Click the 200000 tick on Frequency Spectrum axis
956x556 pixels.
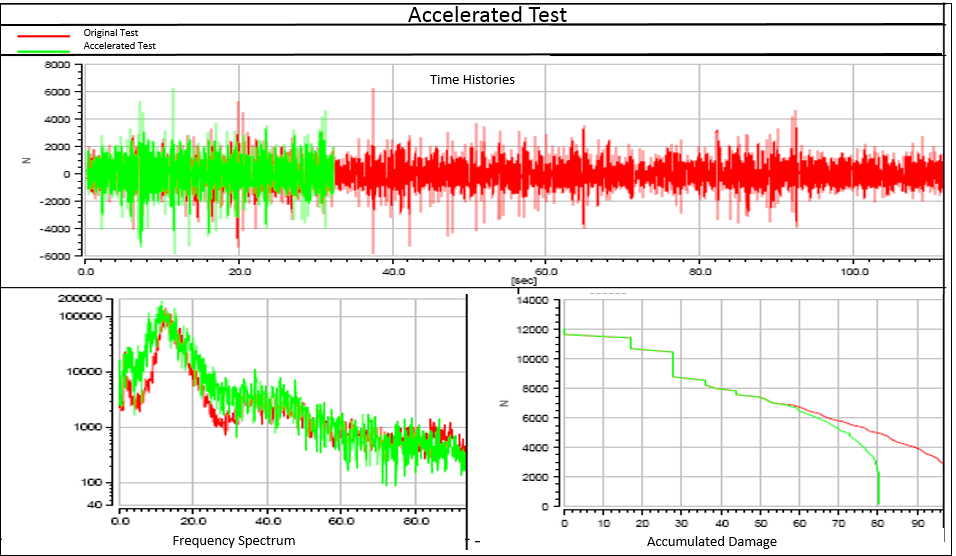click(x=81, y=299)
